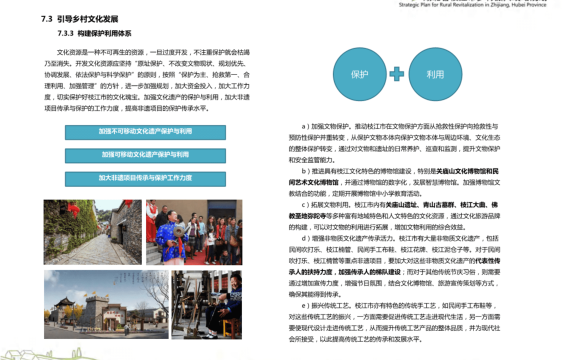Click paragraph e) 振兴传统工艺
Screen dimensions: 570x360
pyautogui.click(x=394, y=322)
